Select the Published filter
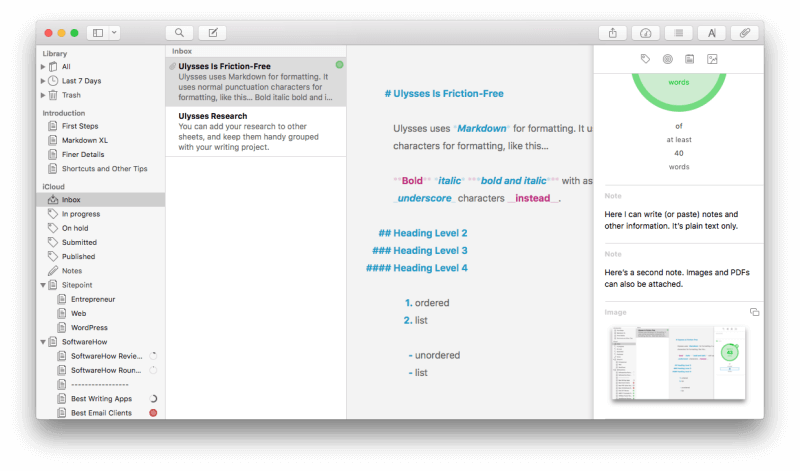Viewport: 800px width, 471px height. (101, 257)
